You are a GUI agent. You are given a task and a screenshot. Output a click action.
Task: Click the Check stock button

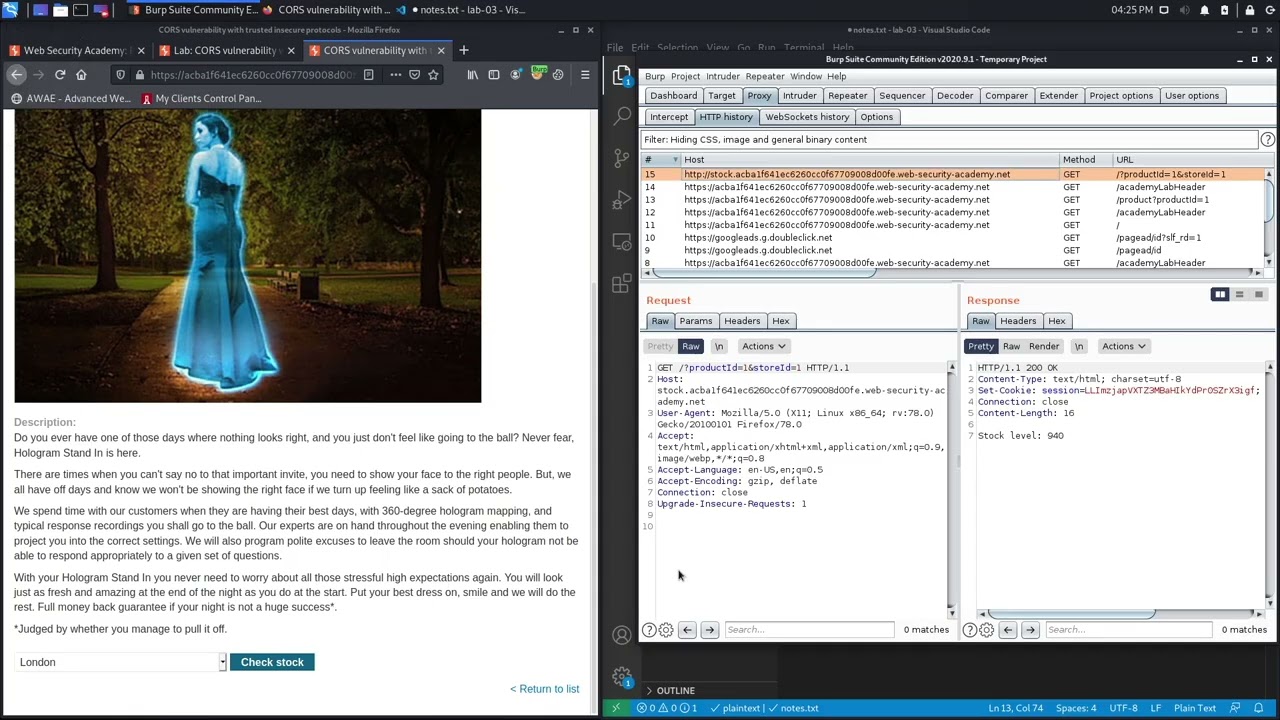coord(272,662)
